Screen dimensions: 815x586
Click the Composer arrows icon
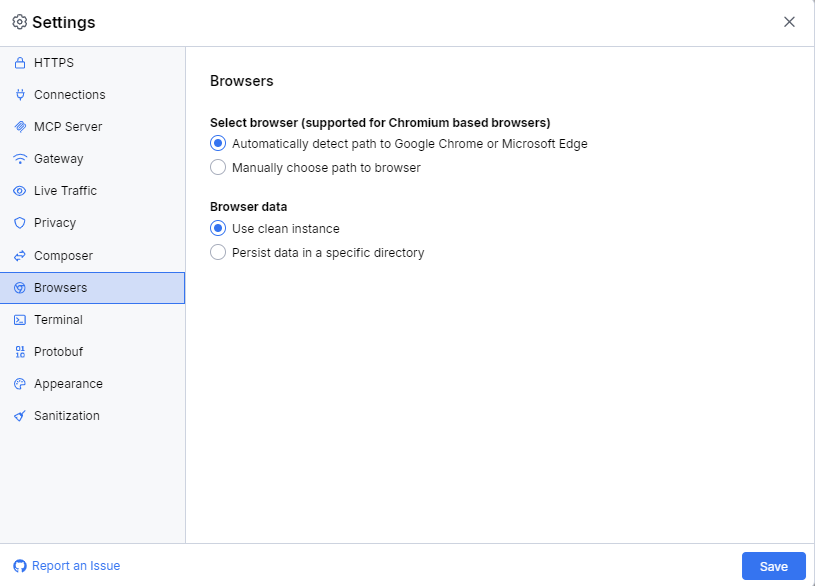click(x=21, y=255)
